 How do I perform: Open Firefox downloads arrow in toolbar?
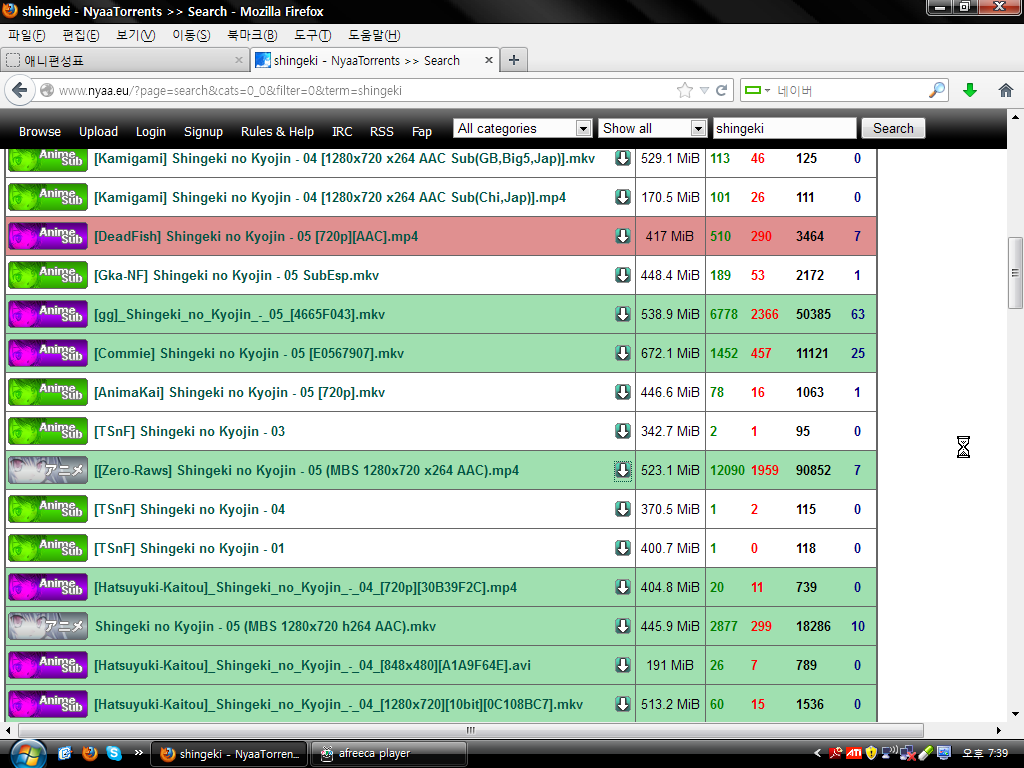point(969,90)
